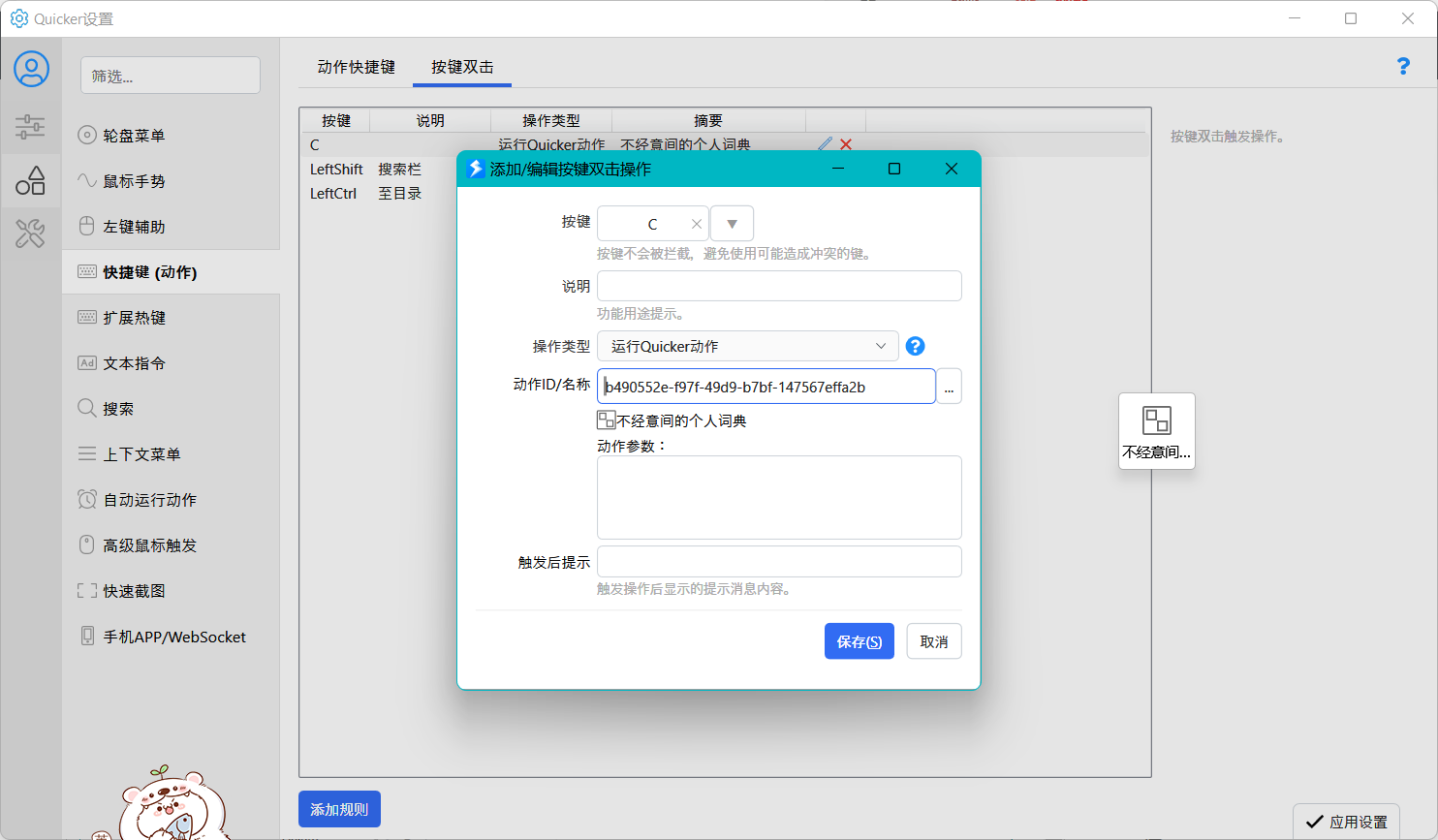Click into the 说明 description input field

pos(779,286)
